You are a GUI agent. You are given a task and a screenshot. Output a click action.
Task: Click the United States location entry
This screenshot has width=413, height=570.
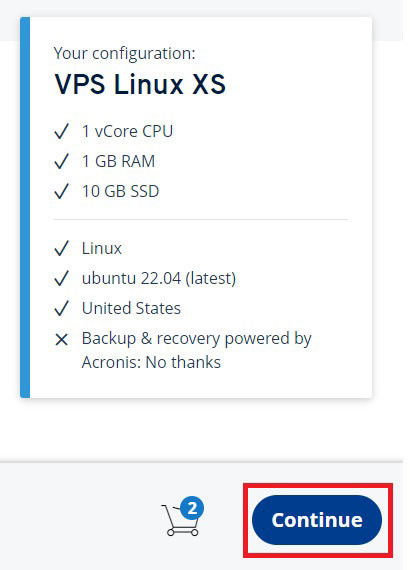coord(131,308)
